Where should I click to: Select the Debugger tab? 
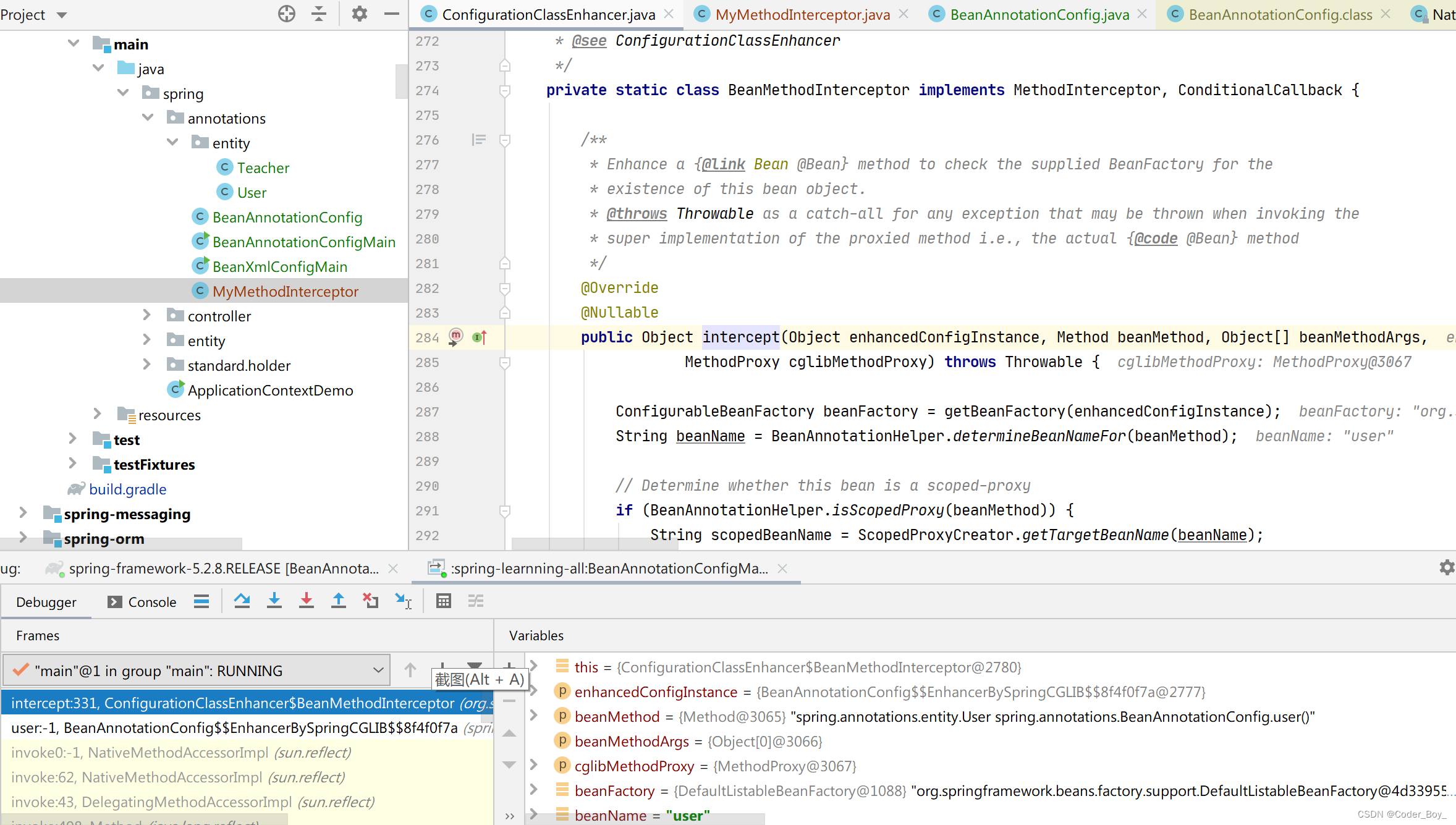tap(46, 602)
